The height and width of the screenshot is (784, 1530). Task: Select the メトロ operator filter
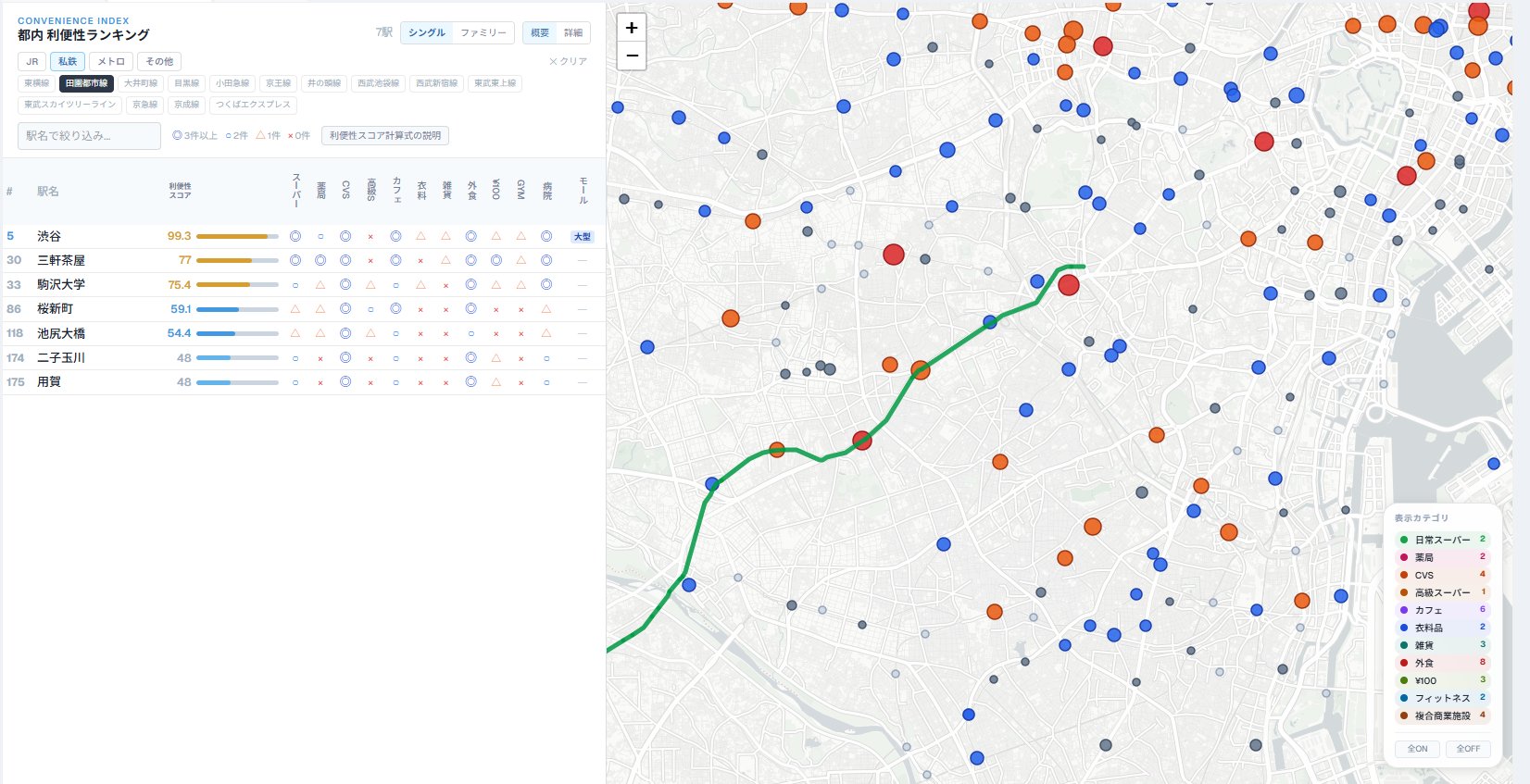pyautogui.click(x=111, y=62)
